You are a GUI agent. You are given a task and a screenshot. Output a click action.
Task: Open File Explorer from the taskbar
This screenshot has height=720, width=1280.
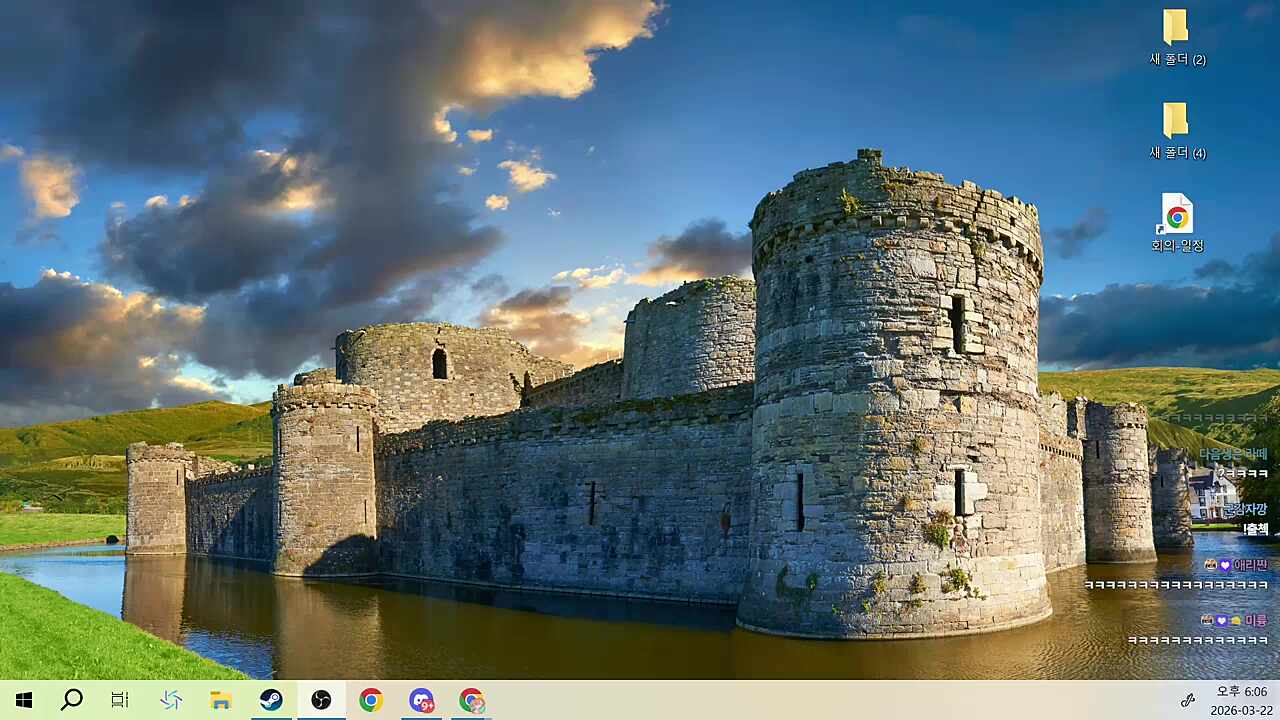pos(221,700)
